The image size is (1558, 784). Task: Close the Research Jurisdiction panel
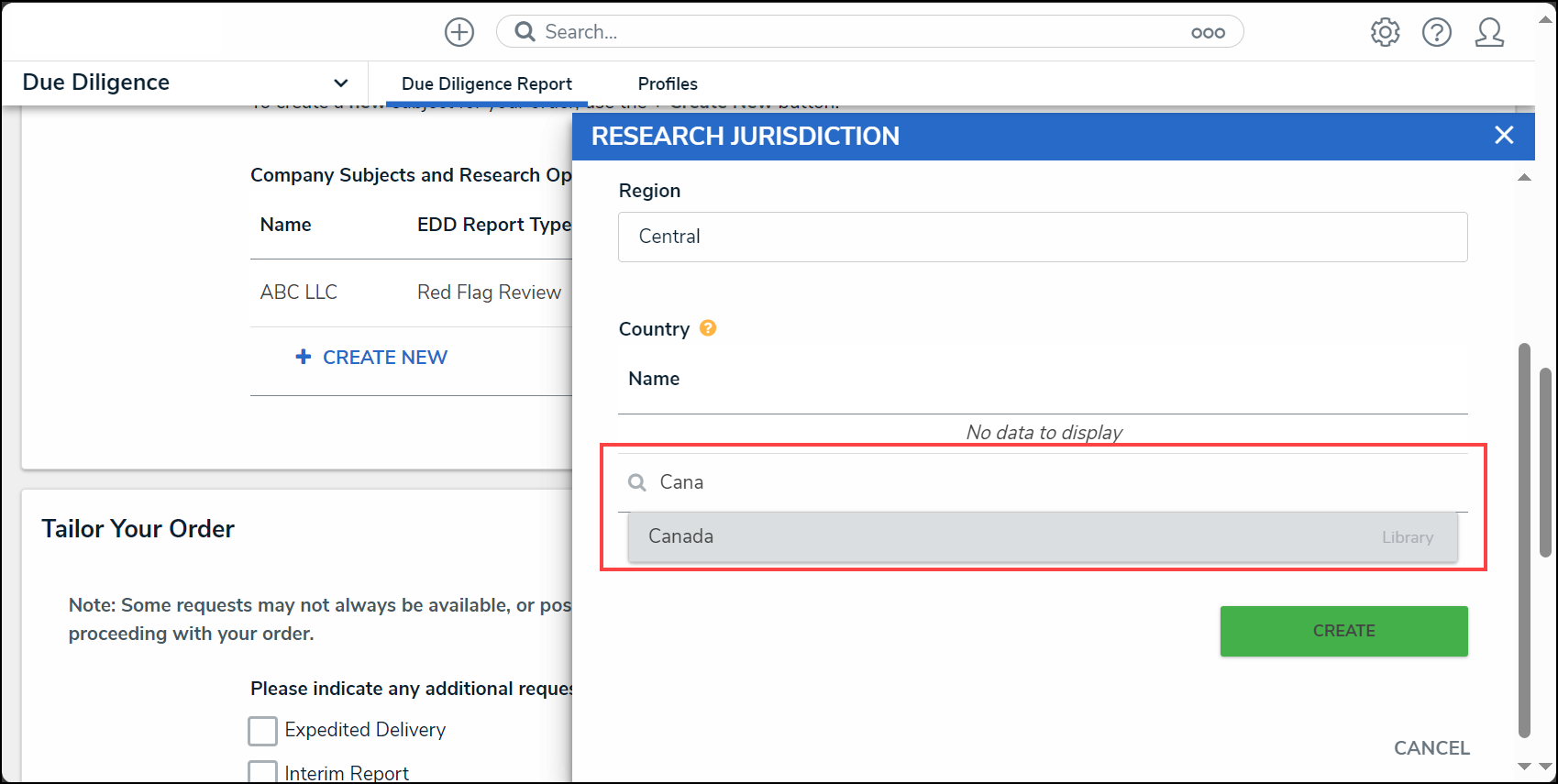1504,135
